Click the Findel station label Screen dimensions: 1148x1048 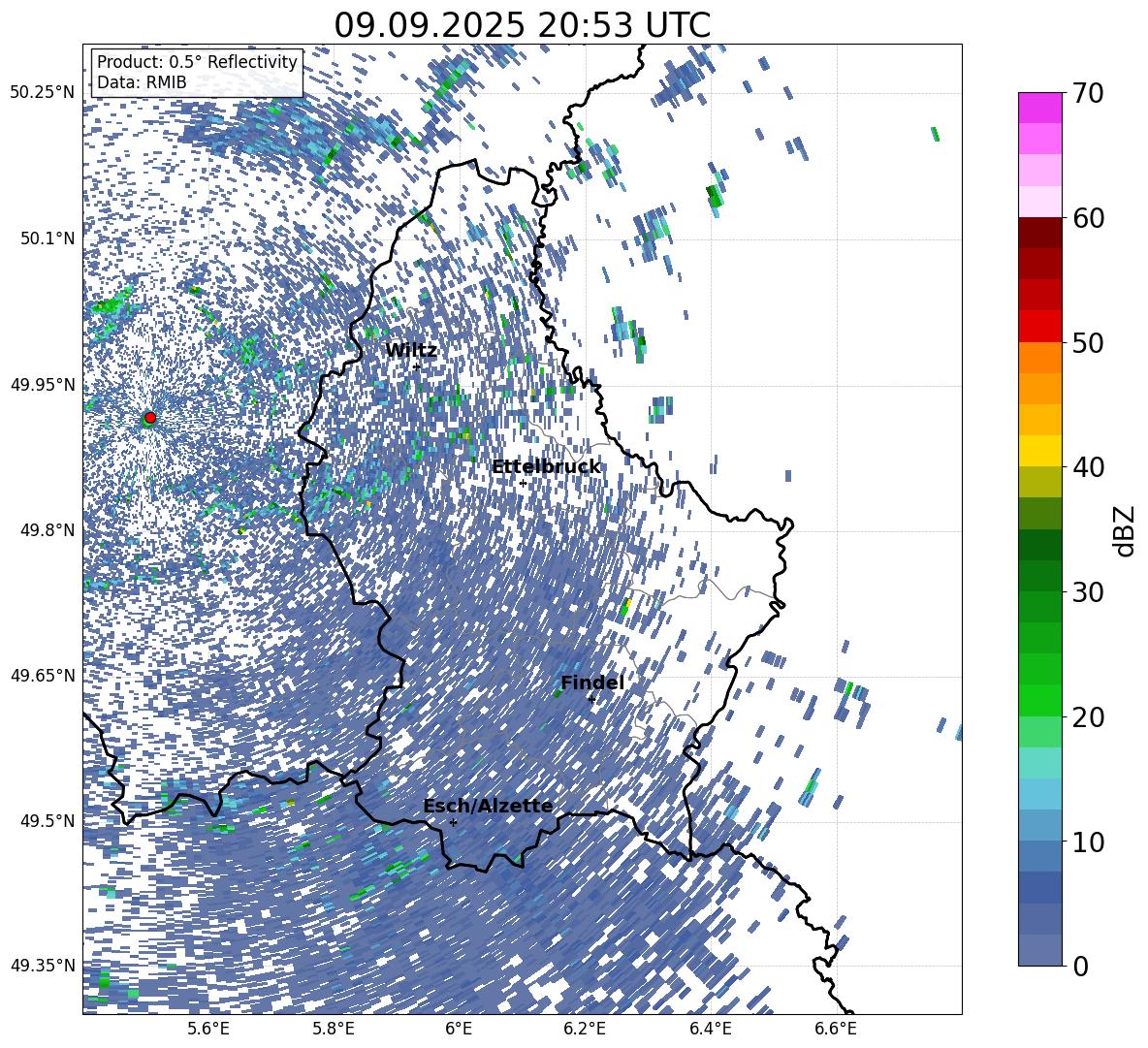[x=592, y=683]
